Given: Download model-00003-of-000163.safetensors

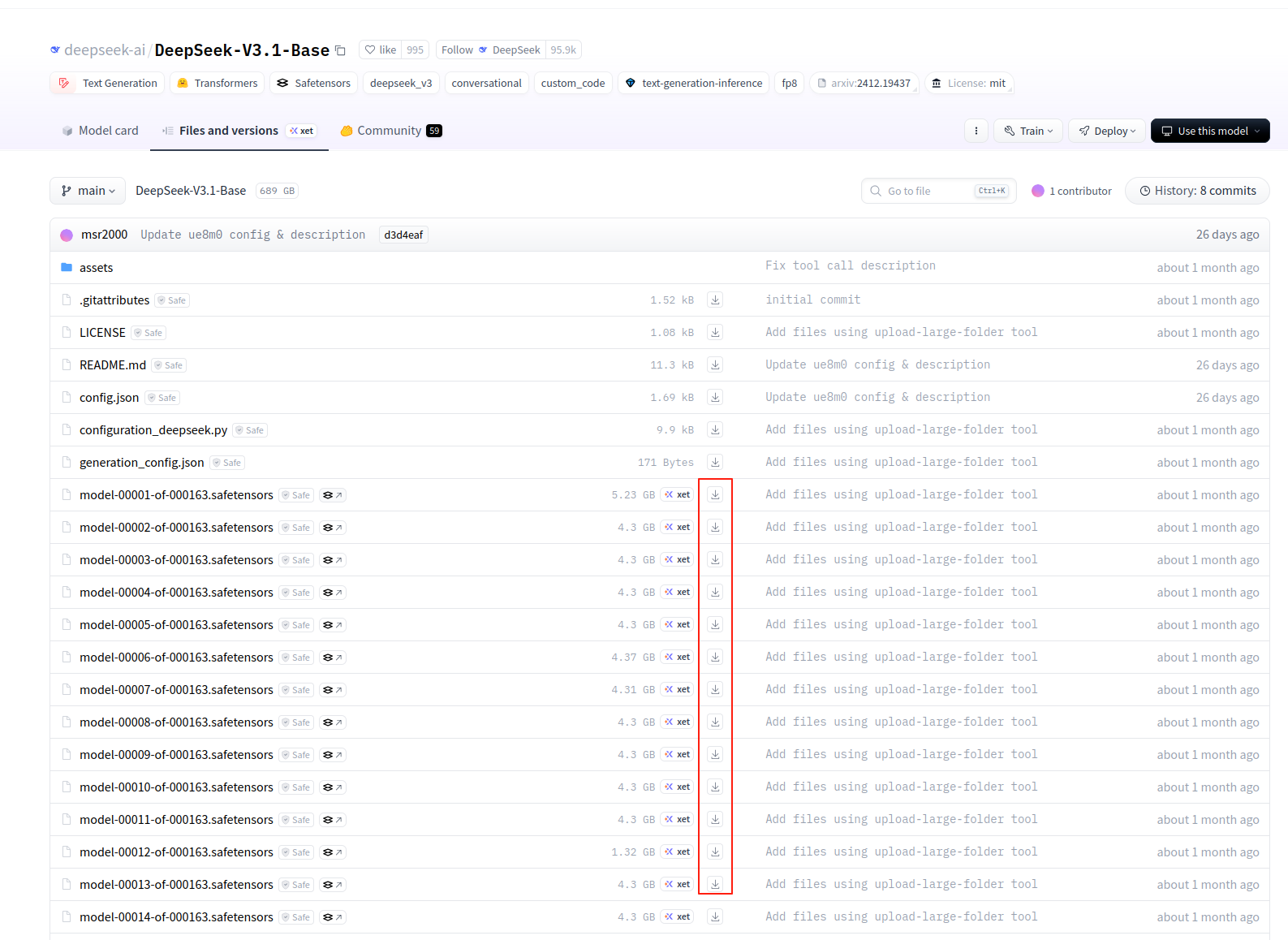Looking at the screenshot, I should (x=715, y=559).
